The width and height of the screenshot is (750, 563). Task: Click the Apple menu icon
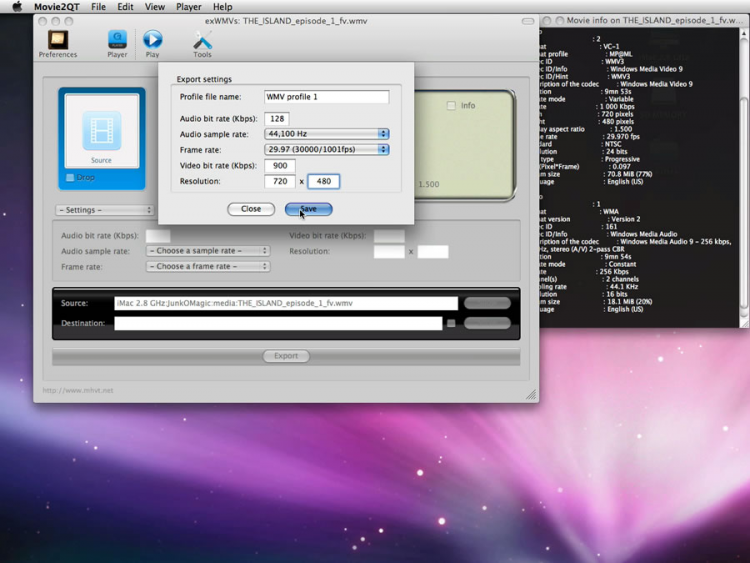tap(17, 7)
